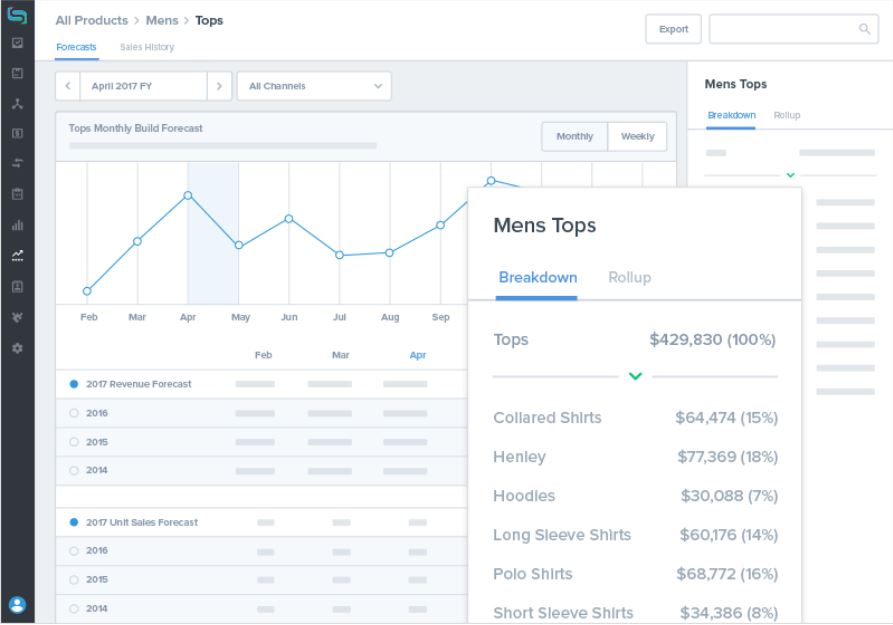
Task: Open the dollar sign icon in sidebar
Action: 18,133
